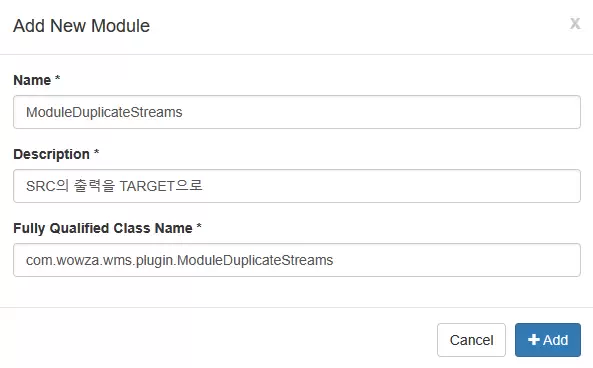Click the required asterisk beside Name
Viewport: 593px width, 368px height.
click(57, 78)
